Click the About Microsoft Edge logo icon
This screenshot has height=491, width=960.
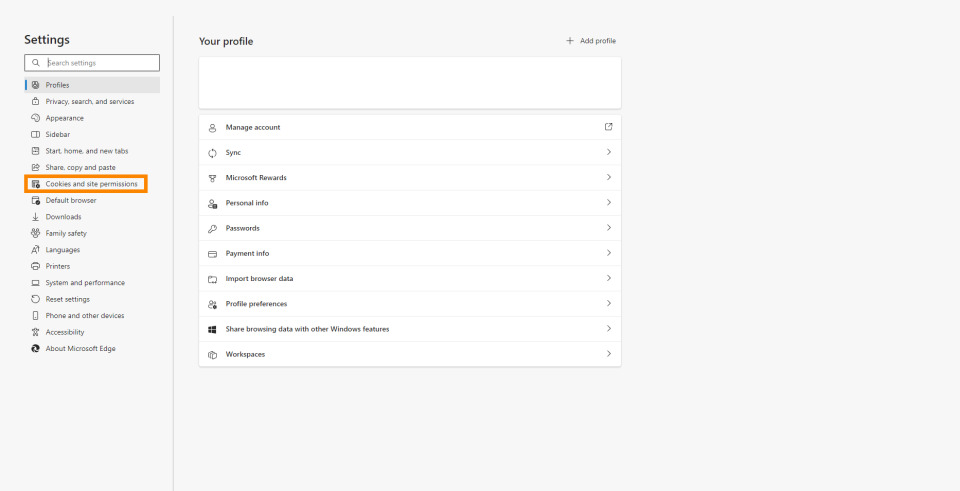click(36, 349)
